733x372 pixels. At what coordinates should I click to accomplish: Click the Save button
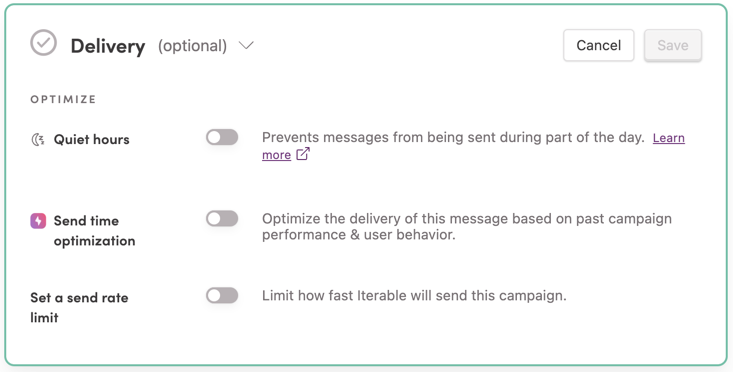(x=673, y=45)
